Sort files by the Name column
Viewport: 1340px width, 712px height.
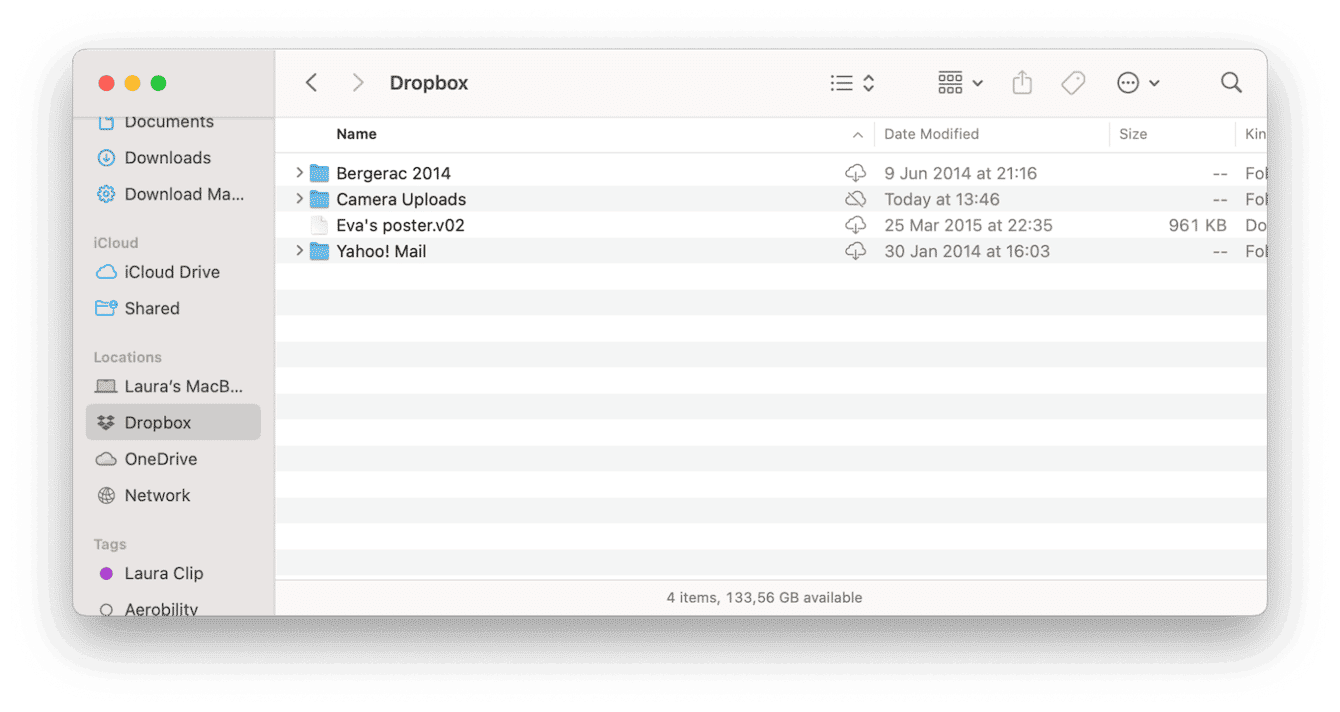click(356, 133)
